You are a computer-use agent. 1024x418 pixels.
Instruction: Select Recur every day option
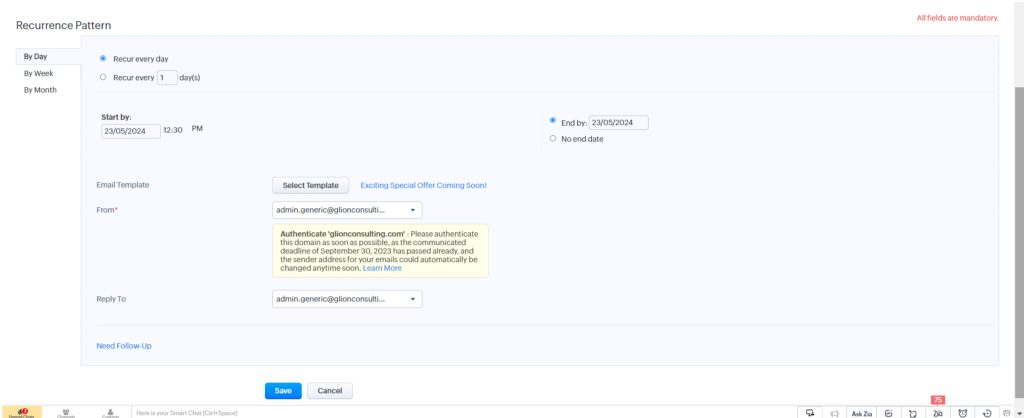coord(103,59)
